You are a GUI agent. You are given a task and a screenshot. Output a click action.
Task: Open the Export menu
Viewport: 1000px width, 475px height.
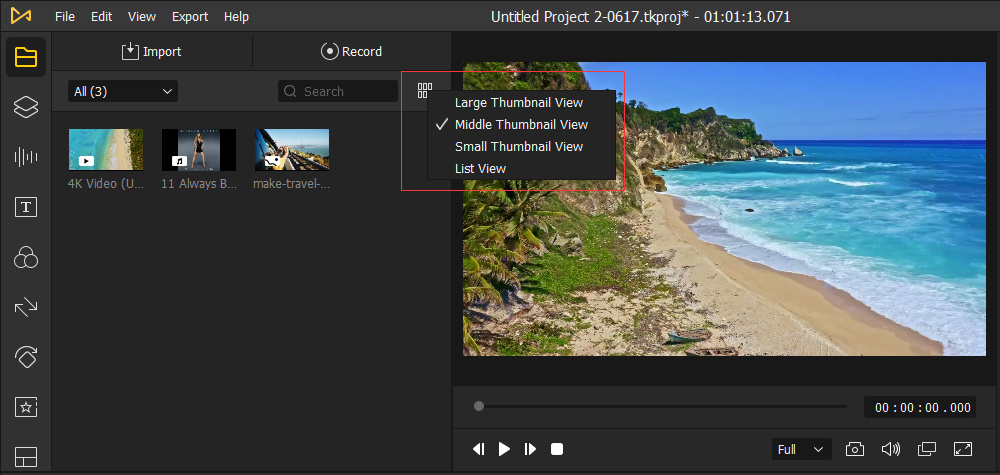[190, 17]
